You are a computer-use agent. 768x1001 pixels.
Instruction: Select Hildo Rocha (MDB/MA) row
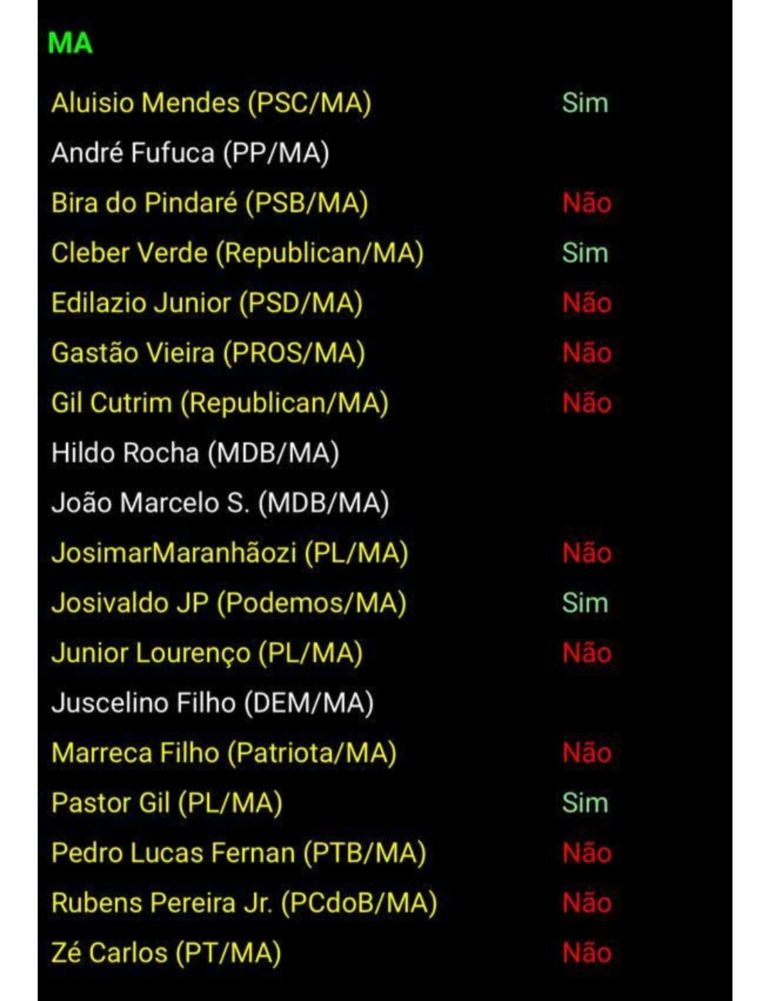point(195,453)
